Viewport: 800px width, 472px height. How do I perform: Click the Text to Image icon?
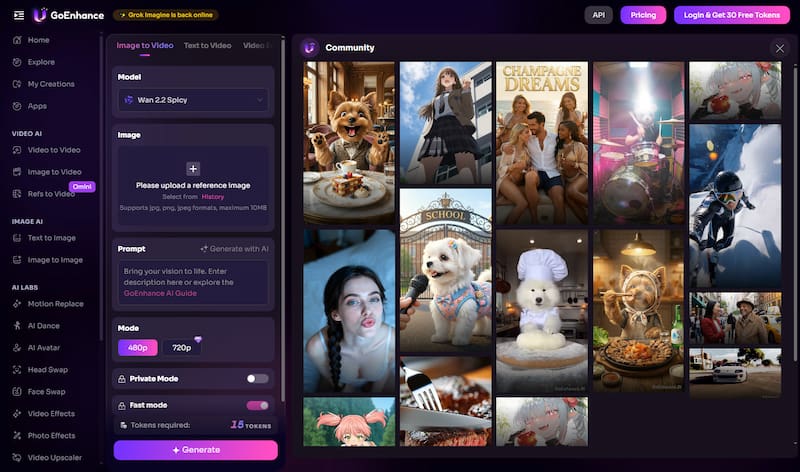click(17, 237)
